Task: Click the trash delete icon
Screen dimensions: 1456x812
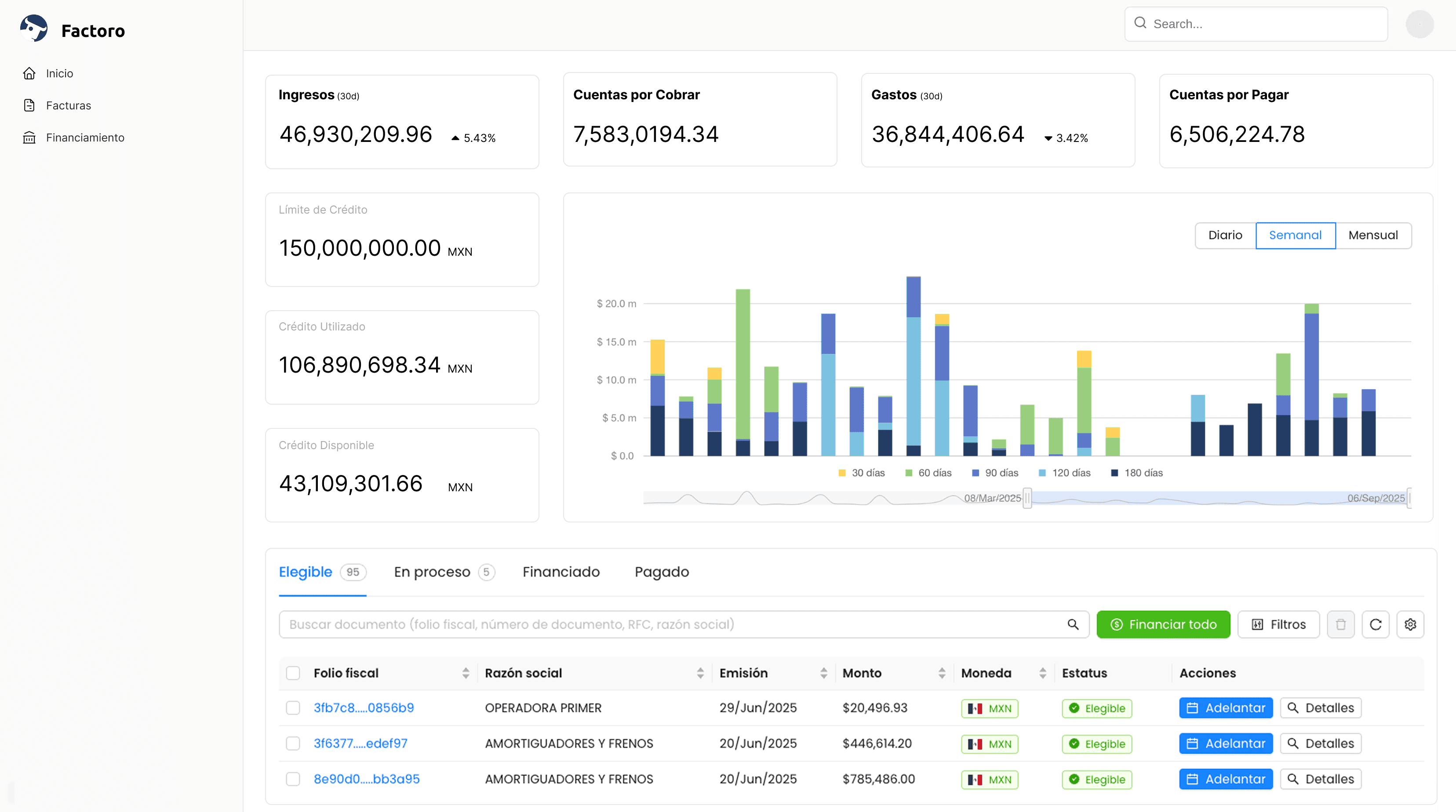Action: click(1340, 624)
